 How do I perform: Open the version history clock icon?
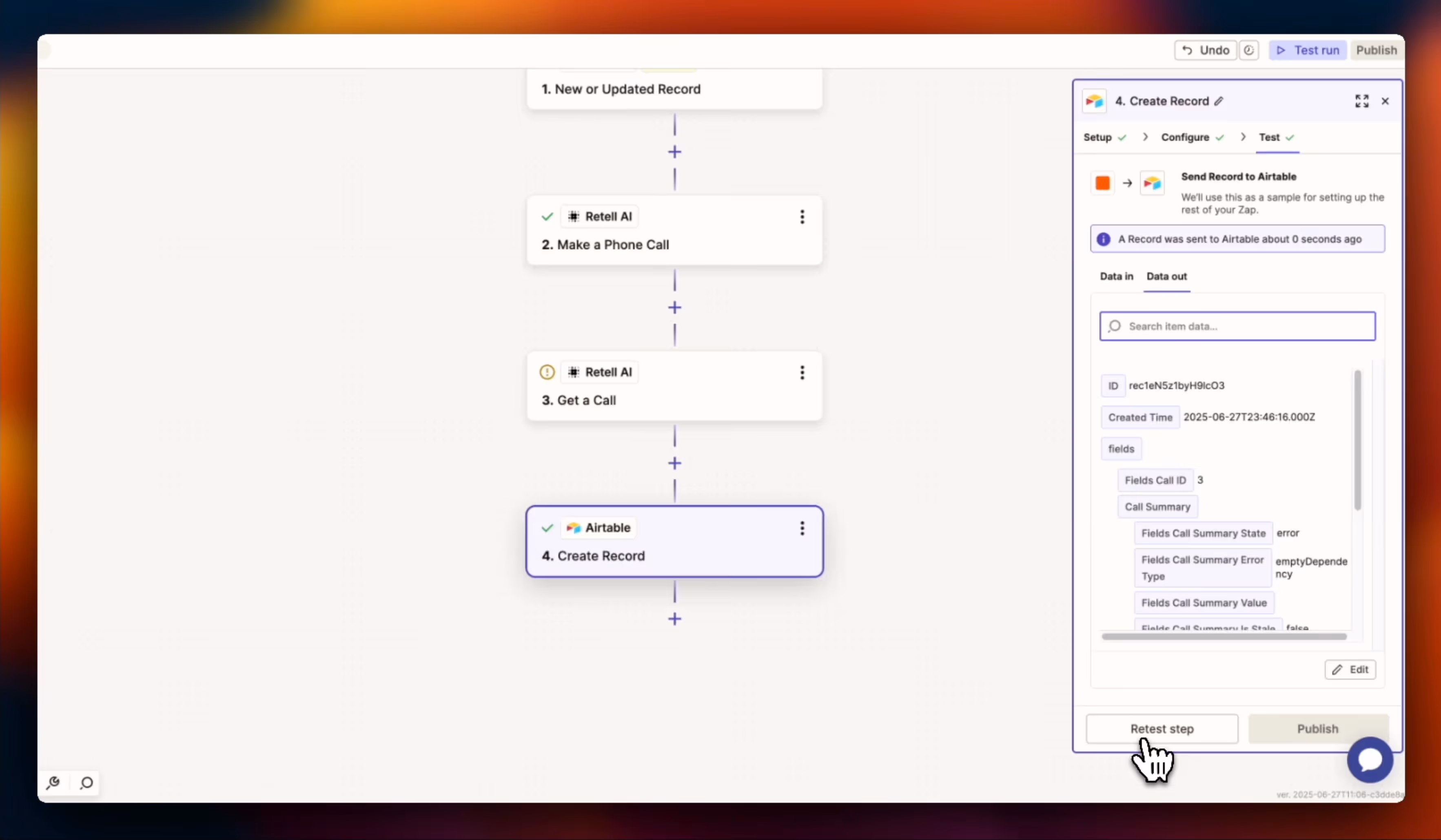[1249, 50]
